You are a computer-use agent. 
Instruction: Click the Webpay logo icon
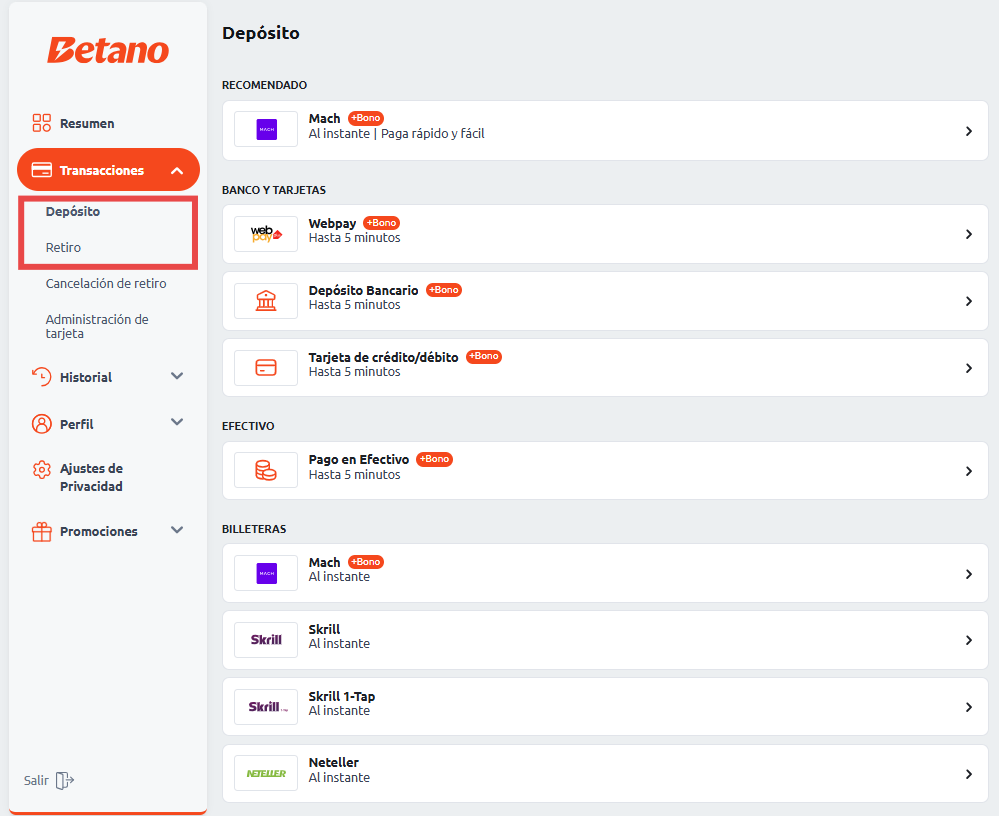click(266, 234)
